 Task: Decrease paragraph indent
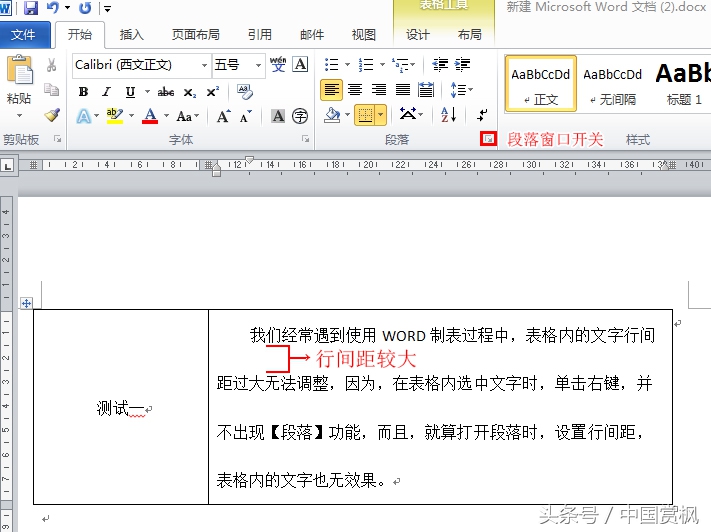pos(440,65)
